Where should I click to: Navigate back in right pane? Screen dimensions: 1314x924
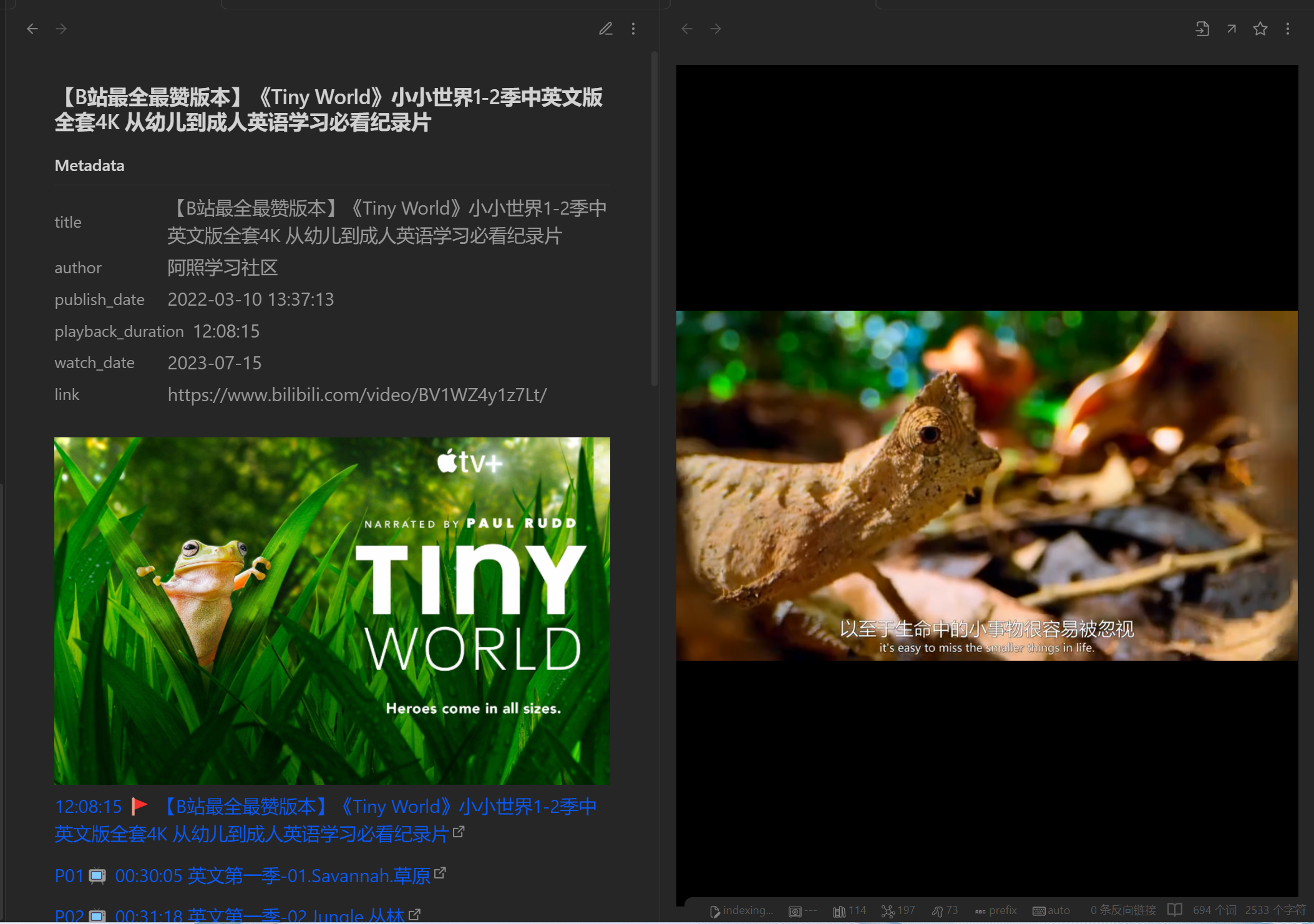point(687,29)
